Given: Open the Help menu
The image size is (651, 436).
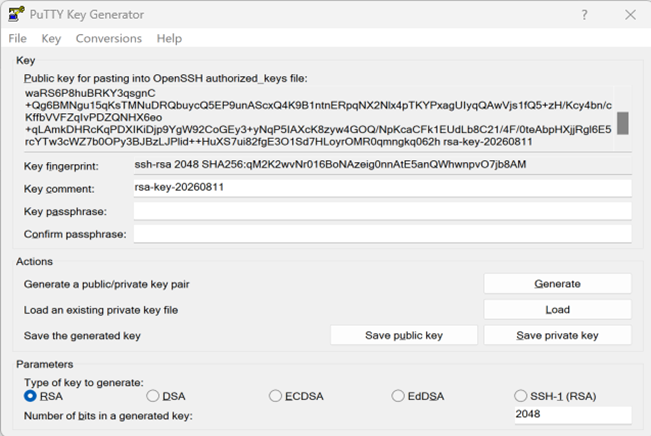Looking at the screenshot, I should pos(169,39).
